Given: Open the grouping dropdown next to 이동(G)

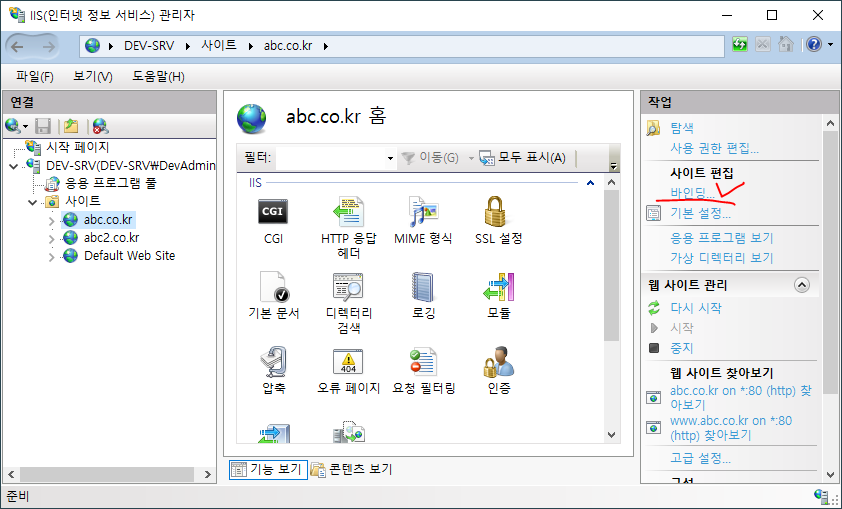Looking at the screenshot, I should point(471,158).
